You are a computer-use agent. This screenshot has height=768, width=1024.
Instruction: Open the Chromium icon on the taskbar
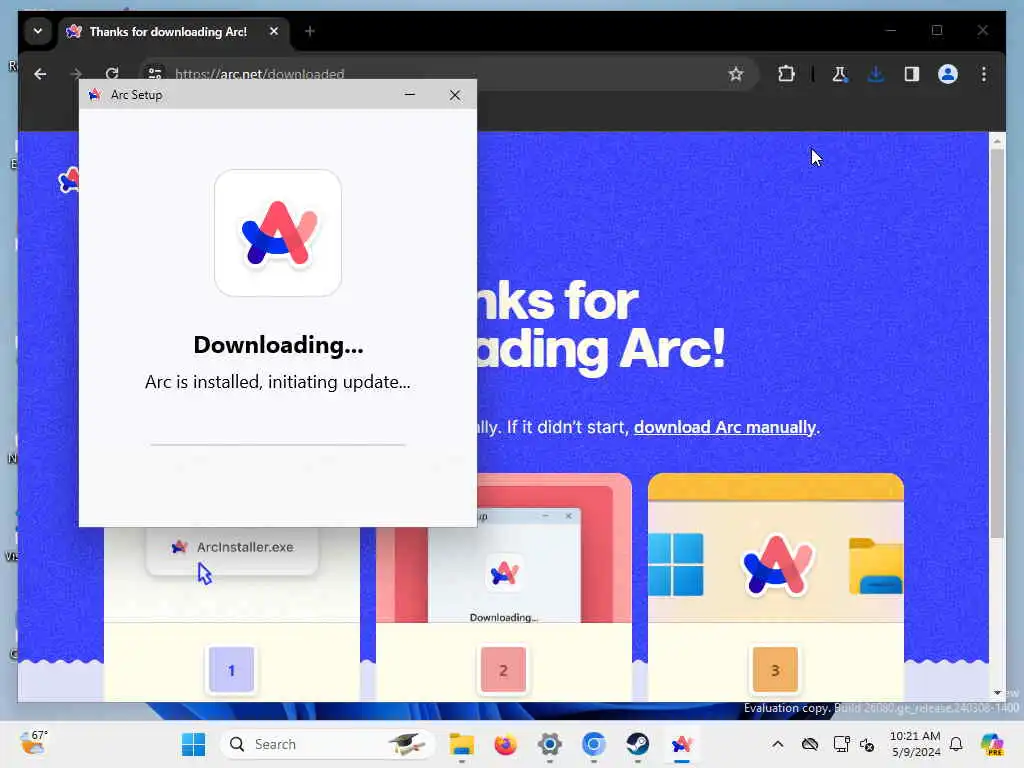(594, 744)
